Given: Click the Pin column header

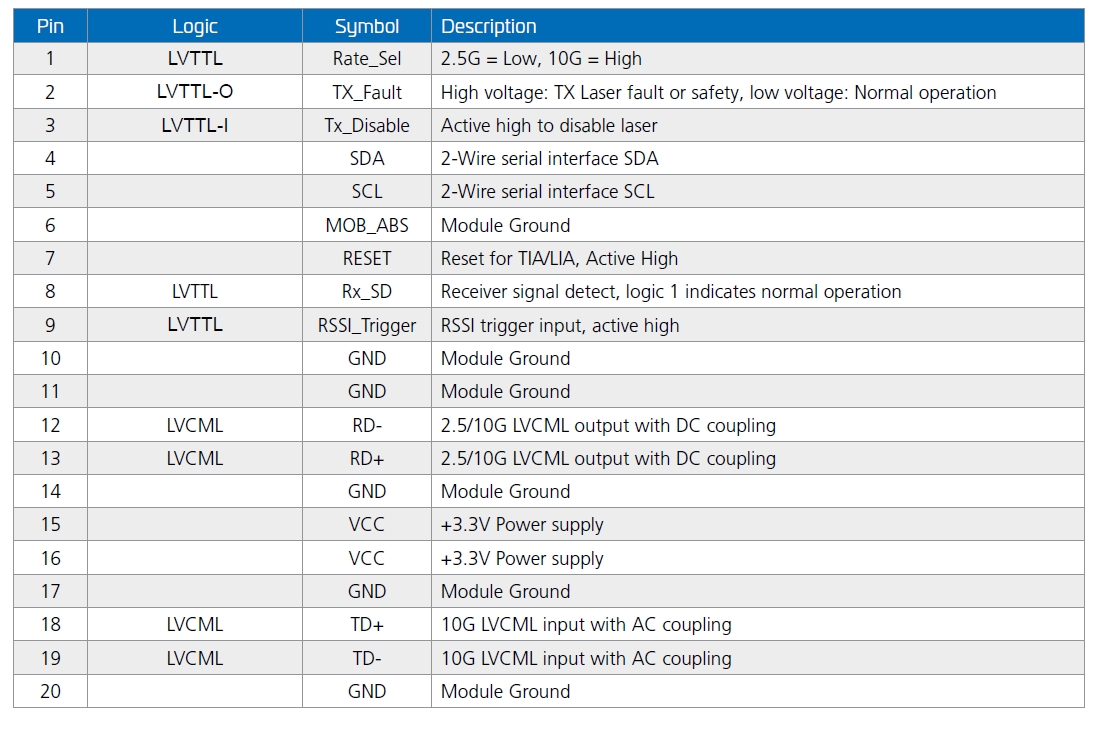Looking at the screenshot, I should pos(50,26).
